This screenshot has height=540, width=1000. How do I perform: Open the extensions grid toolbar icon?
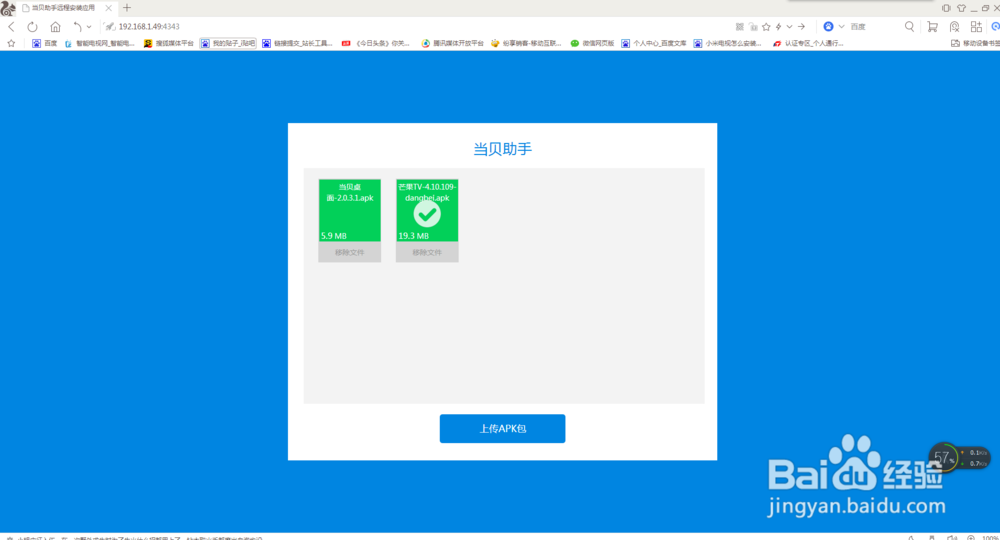click(x=976, y=27)
